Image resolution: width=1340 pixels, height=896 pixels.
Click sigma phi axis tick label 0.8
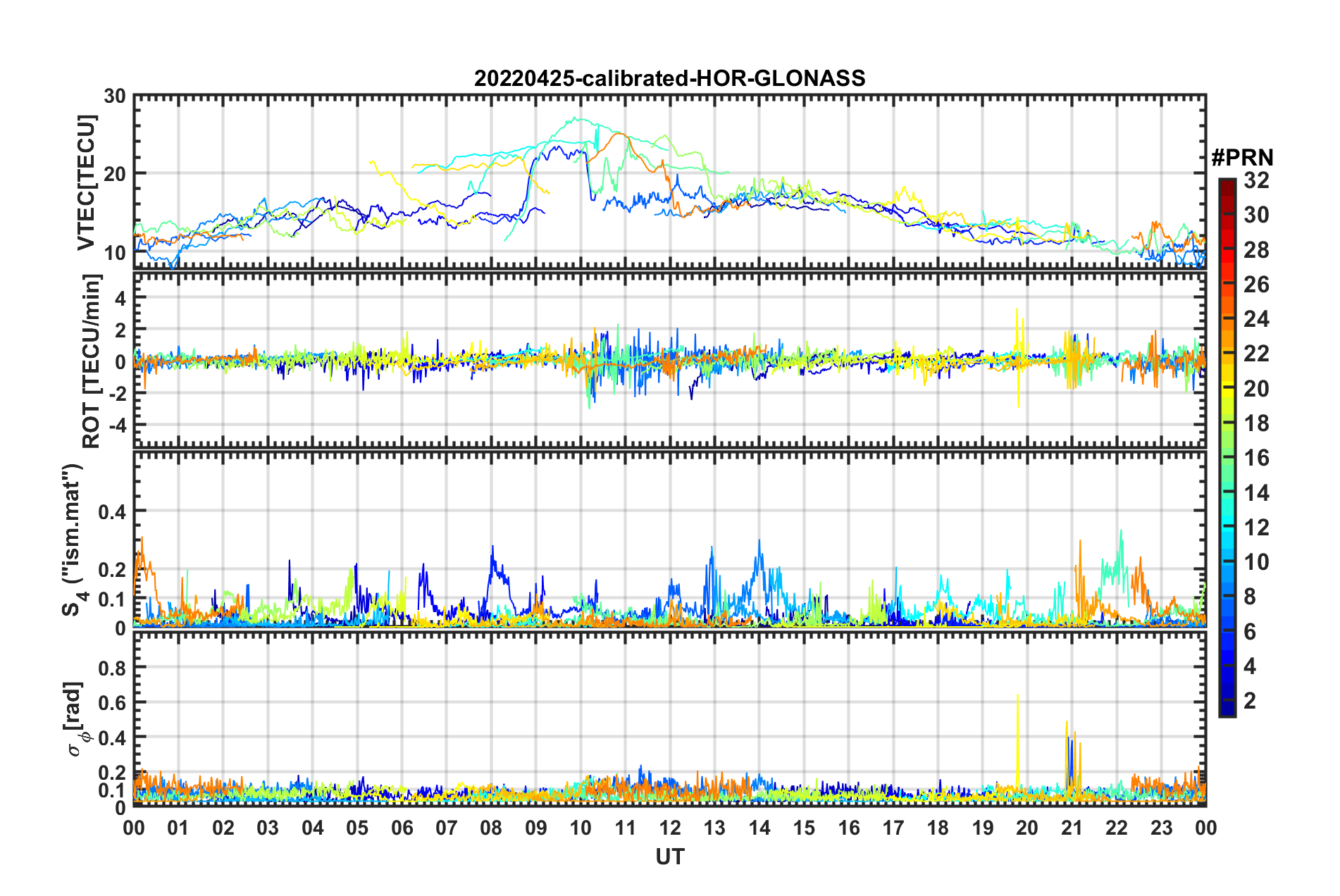(112, 667)
